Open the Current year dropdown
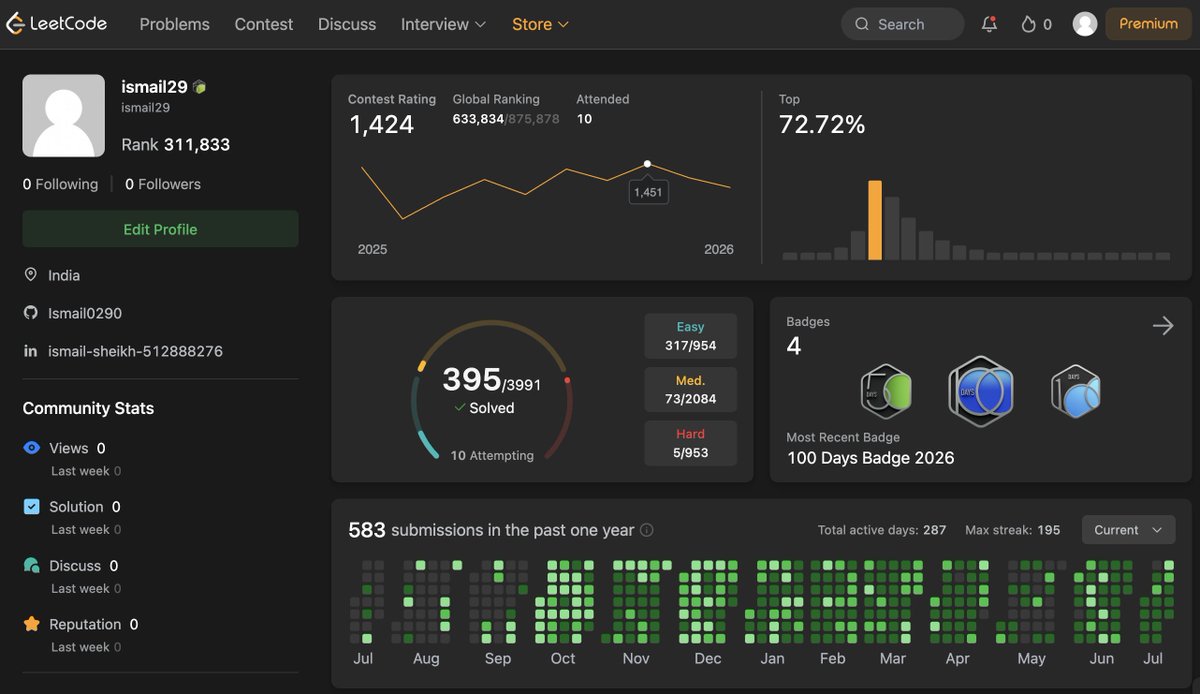 point(1128,530)
